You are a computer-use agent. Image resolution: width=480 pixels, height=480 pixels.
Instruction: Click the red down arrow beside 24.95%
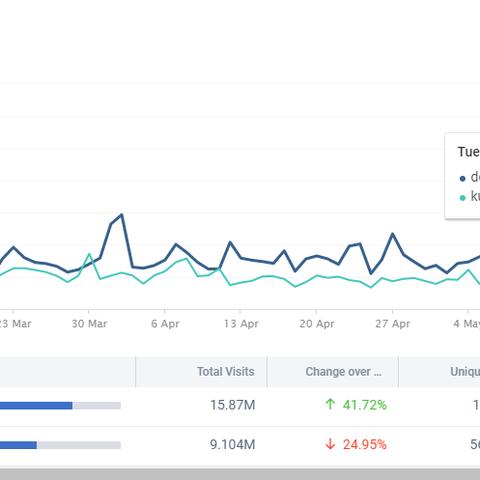coord(330,444)
